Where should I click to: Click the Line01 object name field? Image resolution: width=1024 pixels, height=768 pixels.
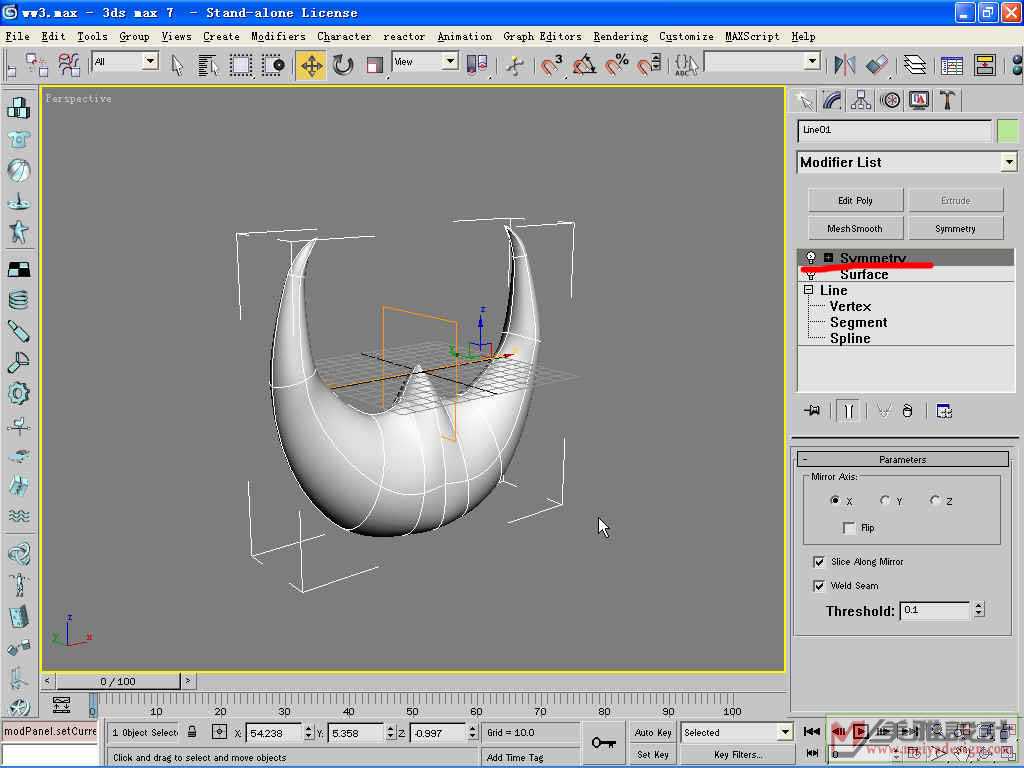pyautogui.click(x=894, y=131)
